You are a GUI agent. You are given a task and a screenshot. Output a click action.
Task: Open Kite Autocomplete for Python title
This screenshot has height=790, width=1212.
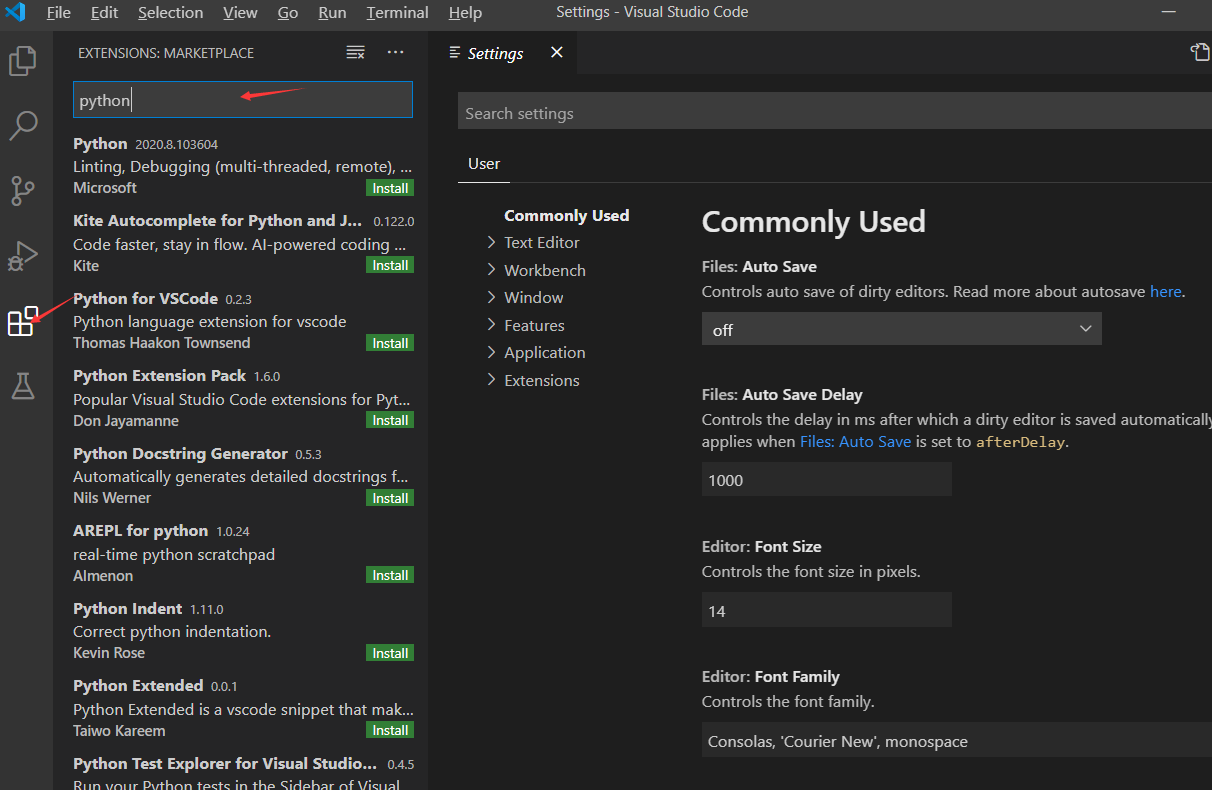pyautogui.click(x=218, y=221)
